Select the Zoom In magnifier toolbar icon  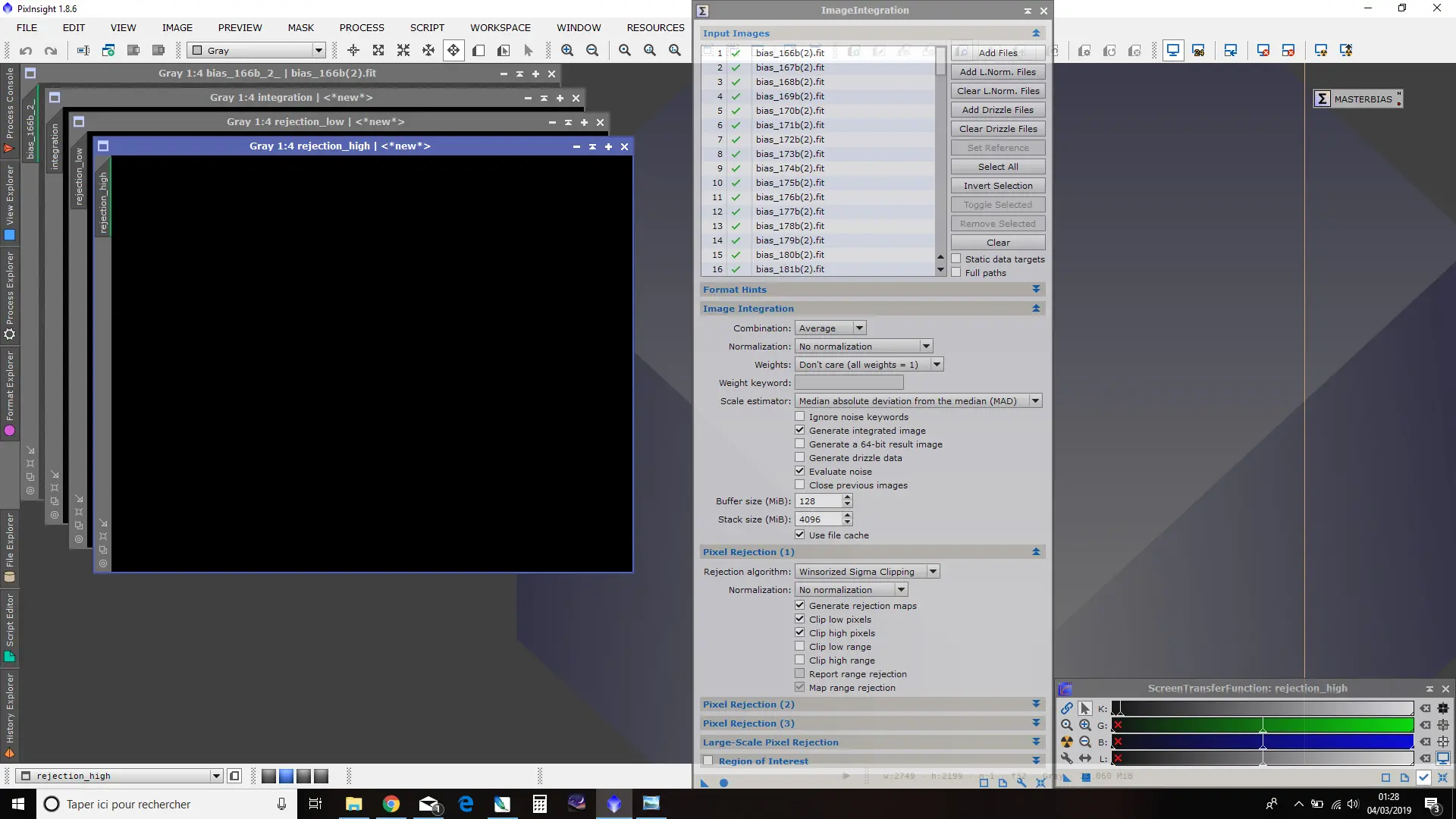coord(567,51)
